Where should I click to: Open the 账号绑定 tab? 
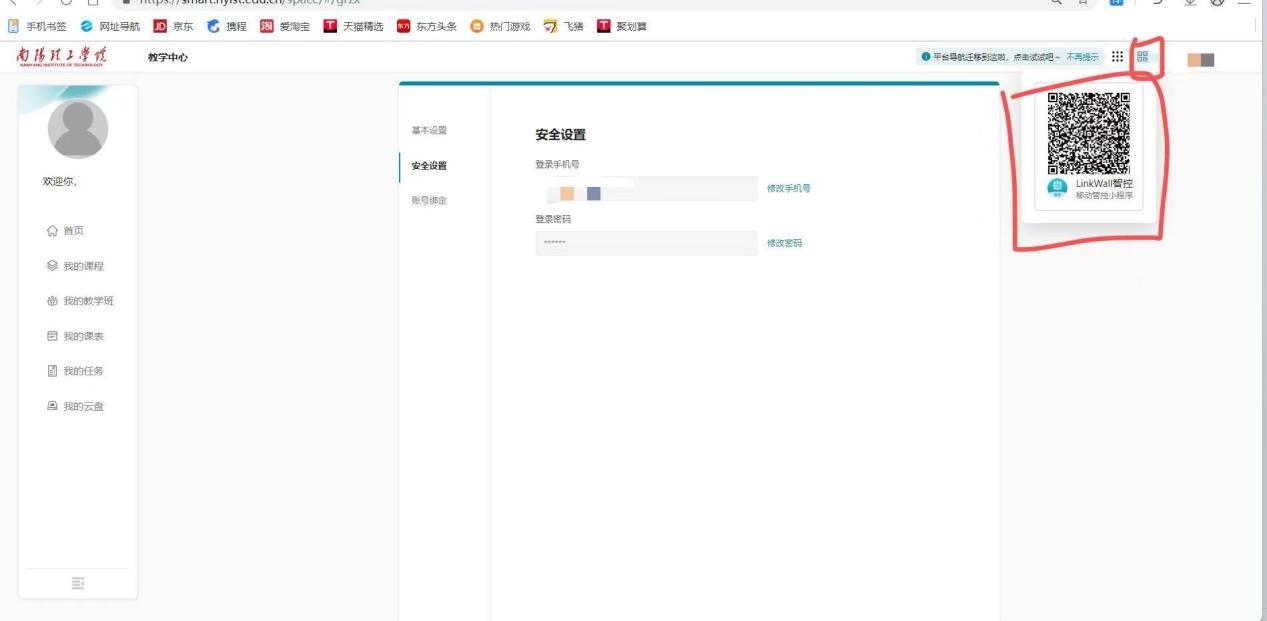click(x=430, y=201)
